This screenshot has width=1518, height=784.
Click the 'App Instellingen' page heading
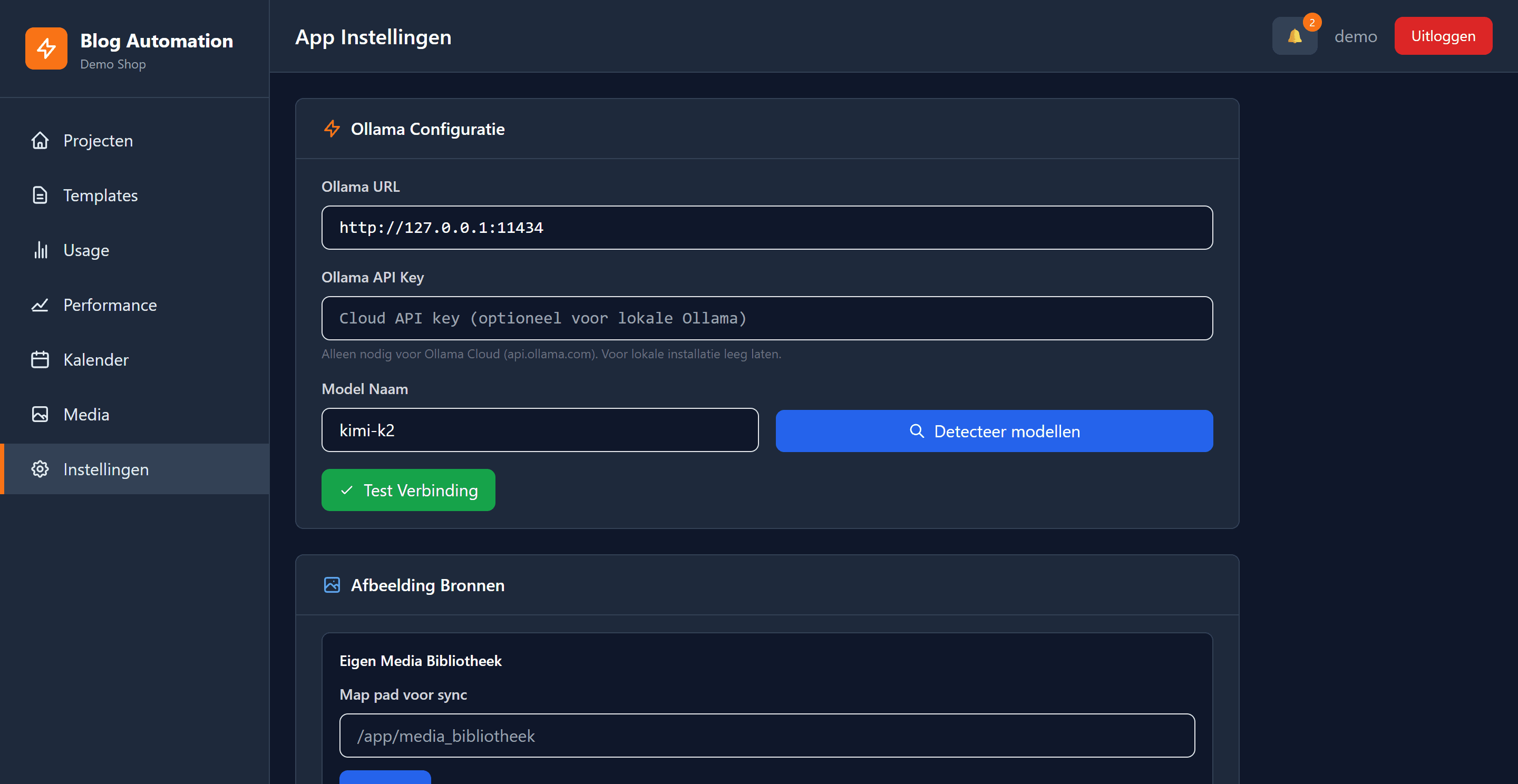[x=373, y=37]
